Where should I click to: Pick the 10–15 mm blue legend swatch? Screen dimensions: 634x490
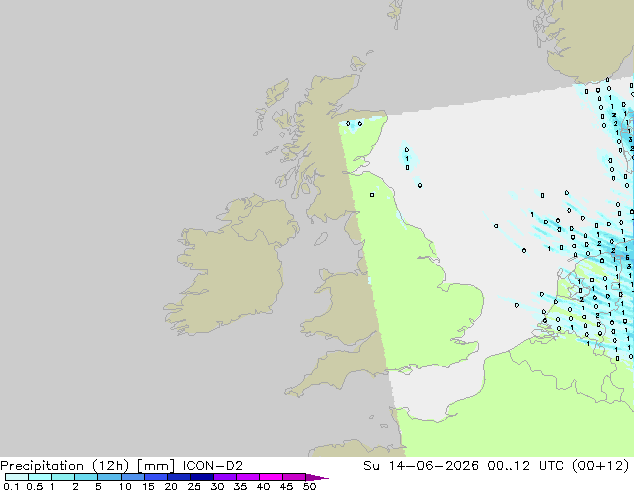click(133, 477)
